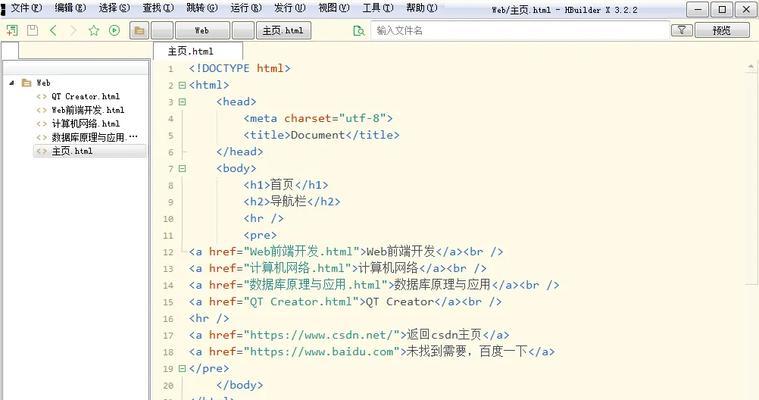Click the folder icon in breadcrumb bar
This screenshot has width=759, height=400.
139,31
